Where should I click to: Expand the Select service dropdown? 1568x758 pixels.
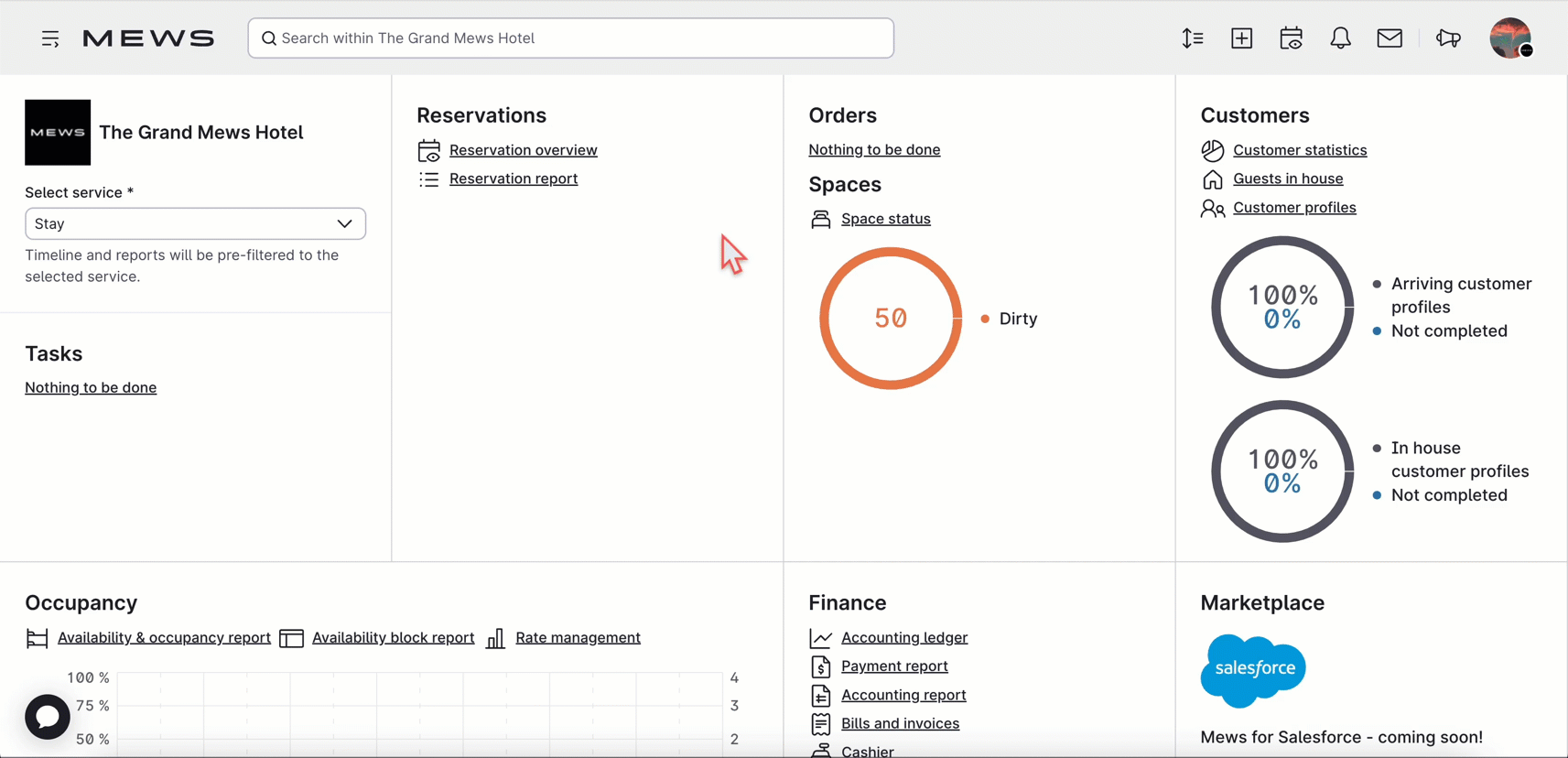tap(195, 223)
